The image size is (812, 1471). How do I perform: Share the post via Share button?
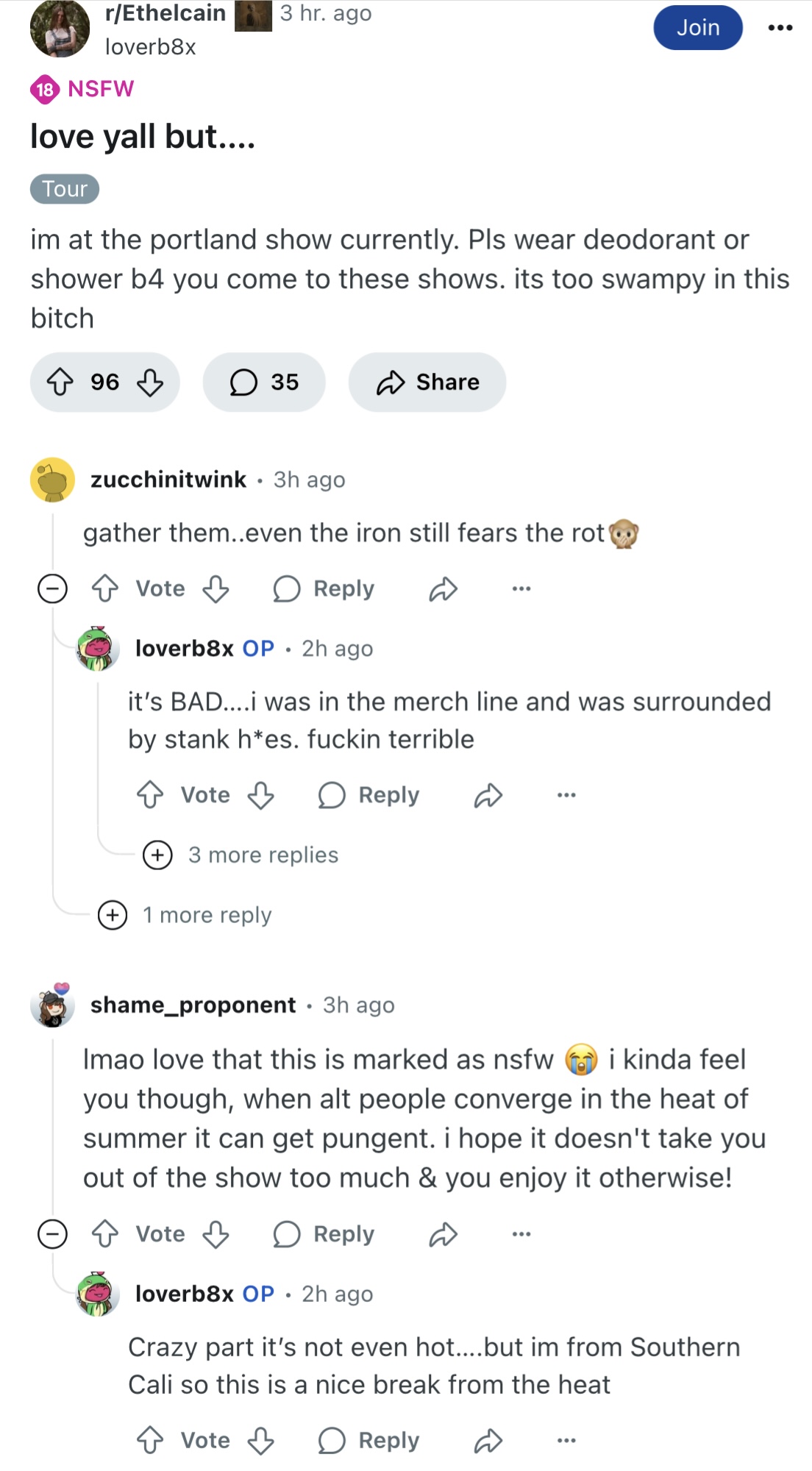(x=427, y=382)
